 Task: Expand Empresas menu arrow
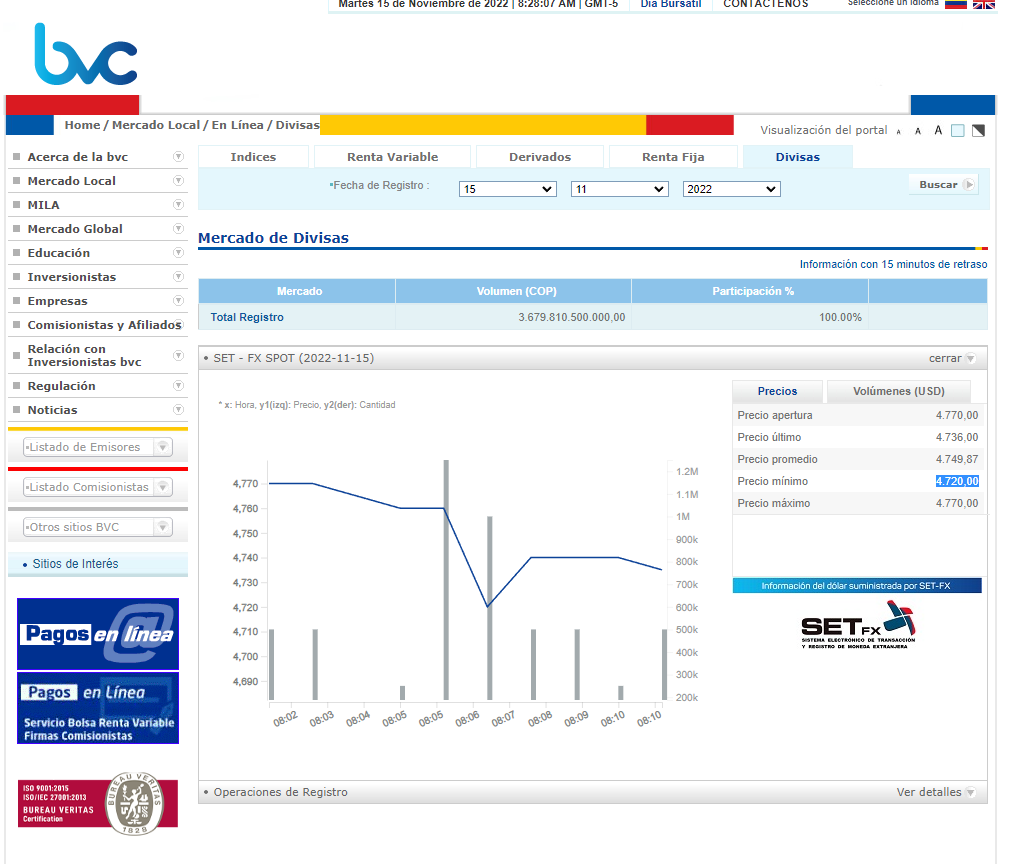coord(178,301)
